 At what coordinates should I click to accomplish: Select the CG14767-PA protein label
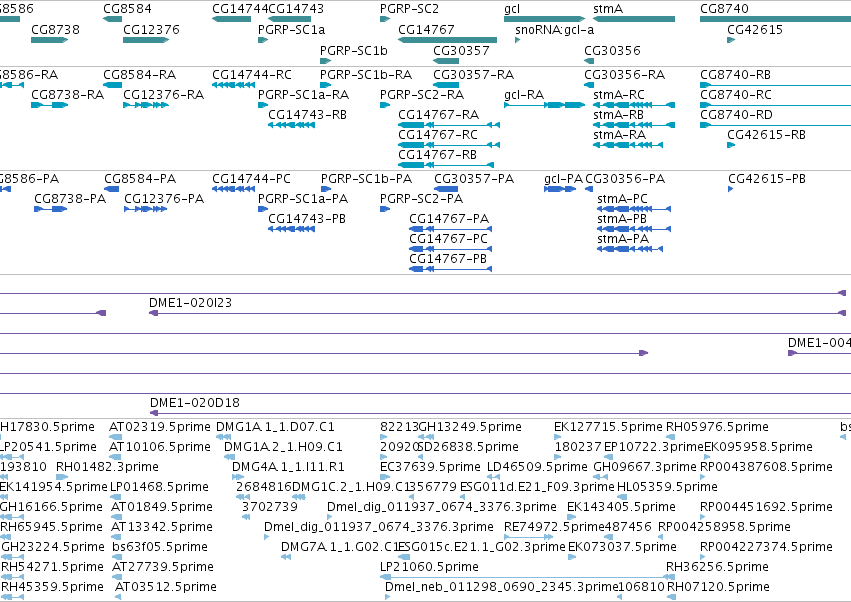click(449, 219)
